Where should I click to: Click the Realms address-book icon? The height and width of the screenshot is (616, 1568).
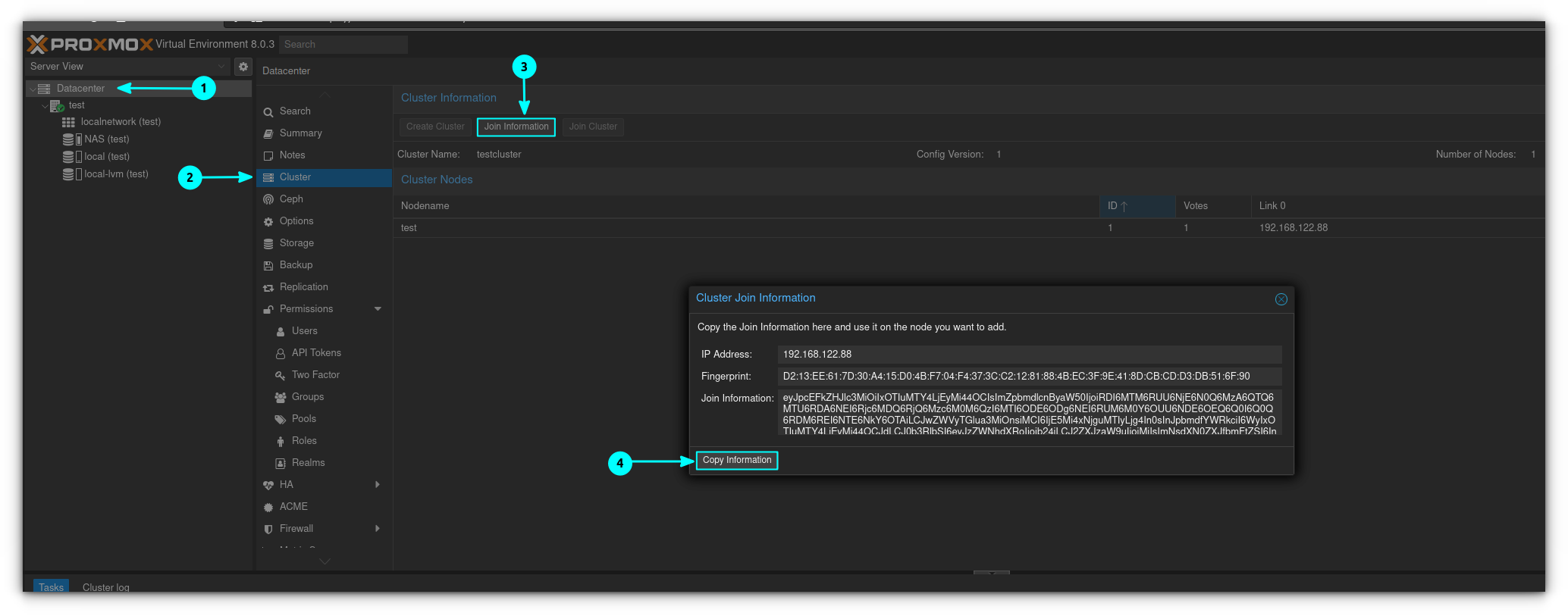(281, 464)
